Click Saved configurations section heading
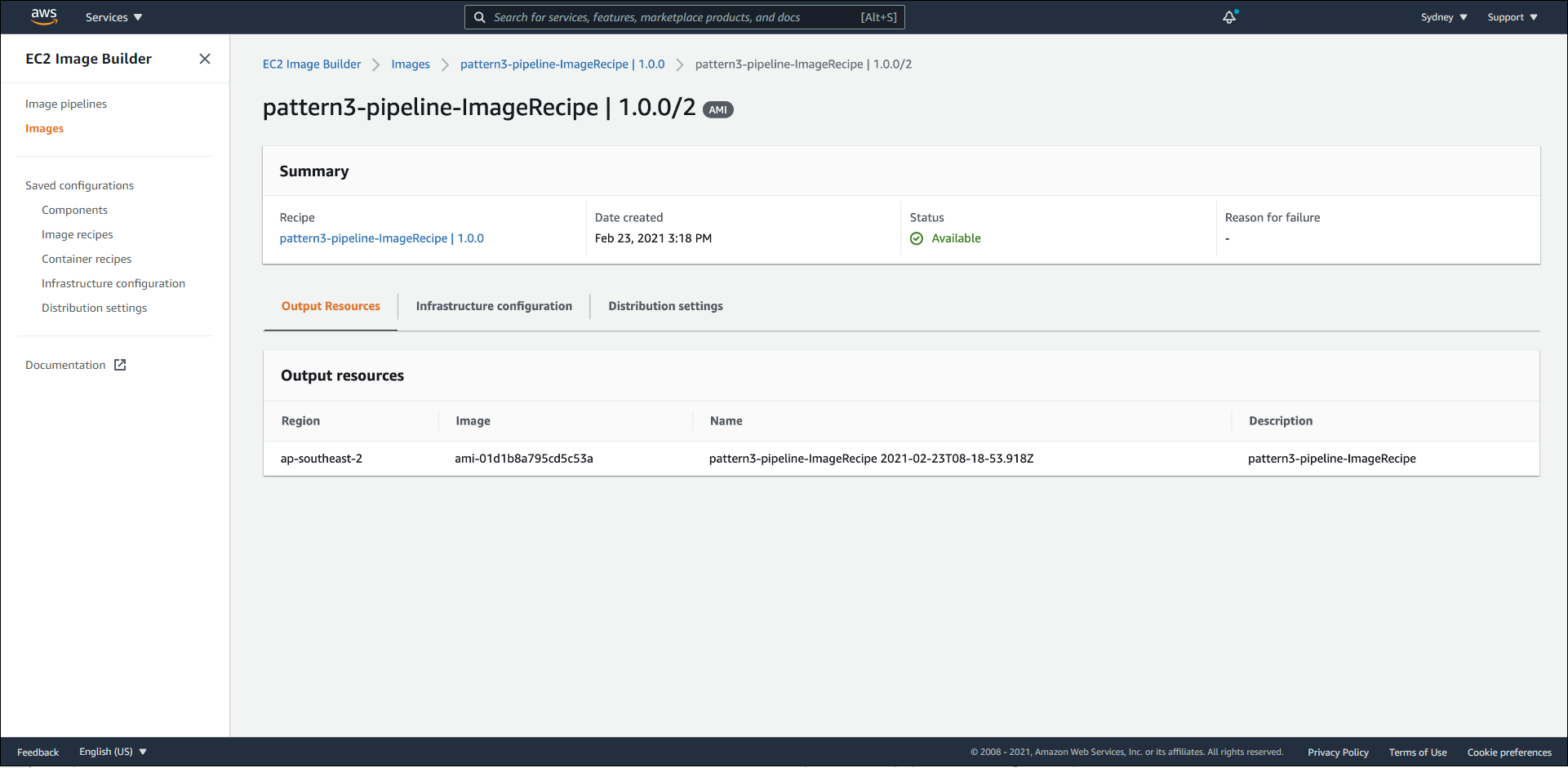 [x=79, y=185]
